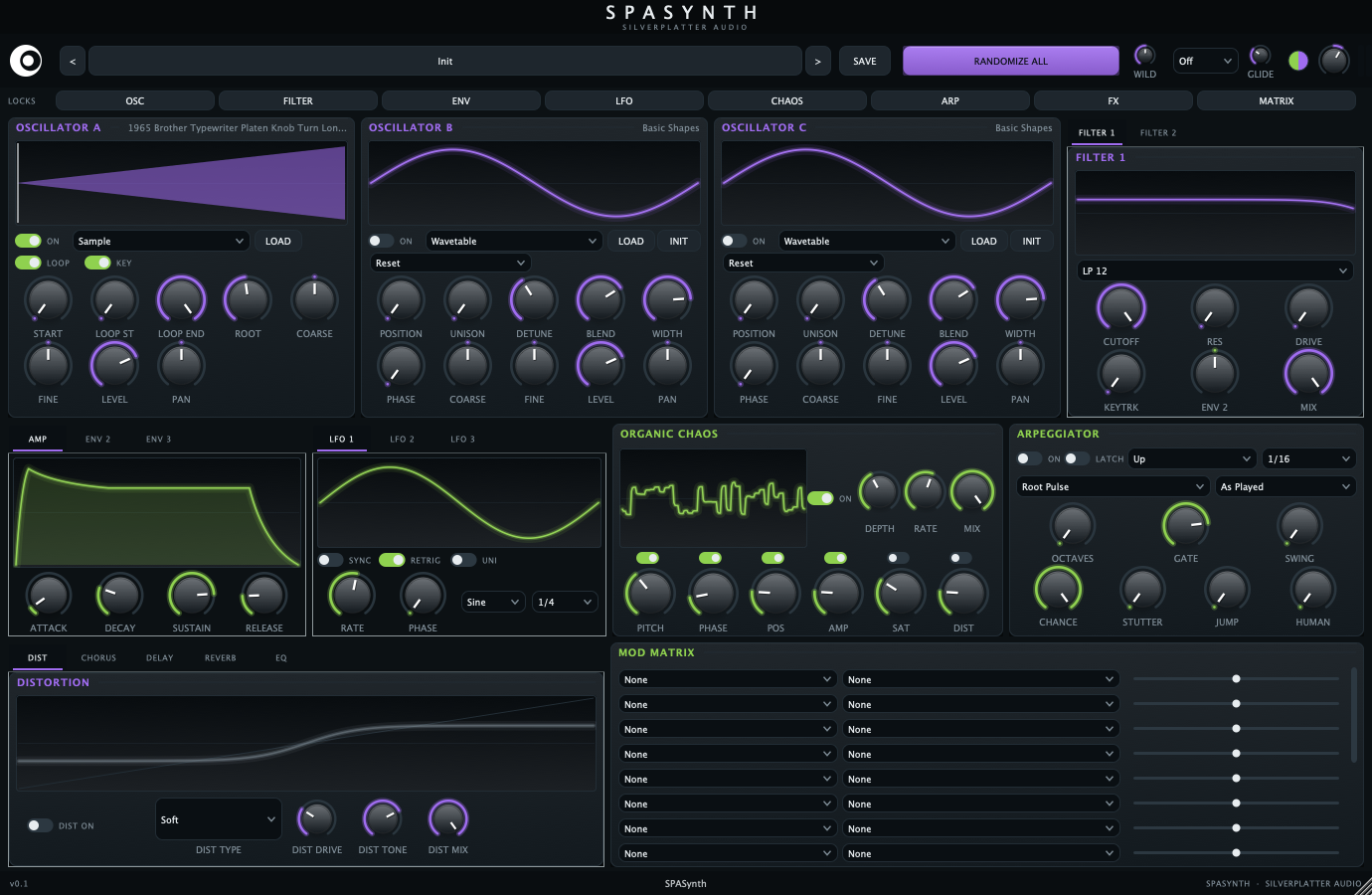
Task: Switch to the ENV 2 tab
Action: [97, 439]
